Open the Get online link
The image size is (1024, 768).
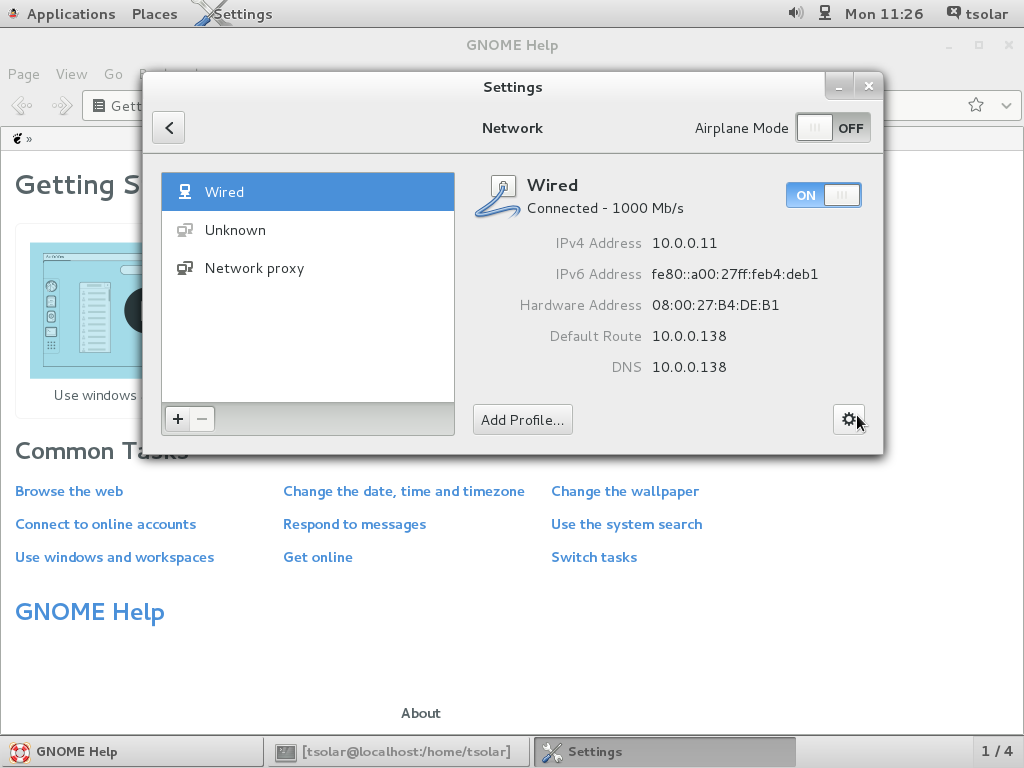point(318,557)
